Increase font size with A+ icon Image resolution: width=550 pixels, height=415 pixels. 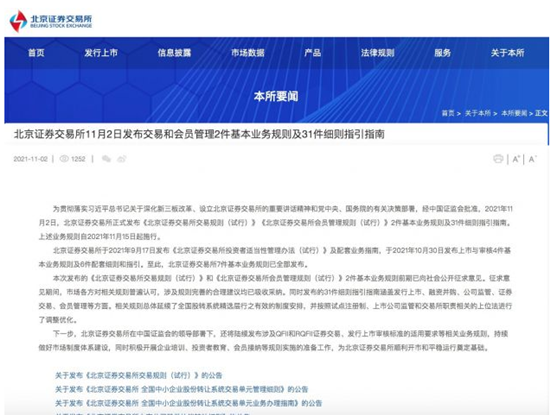pyautogui.click(x=516, y=159)
